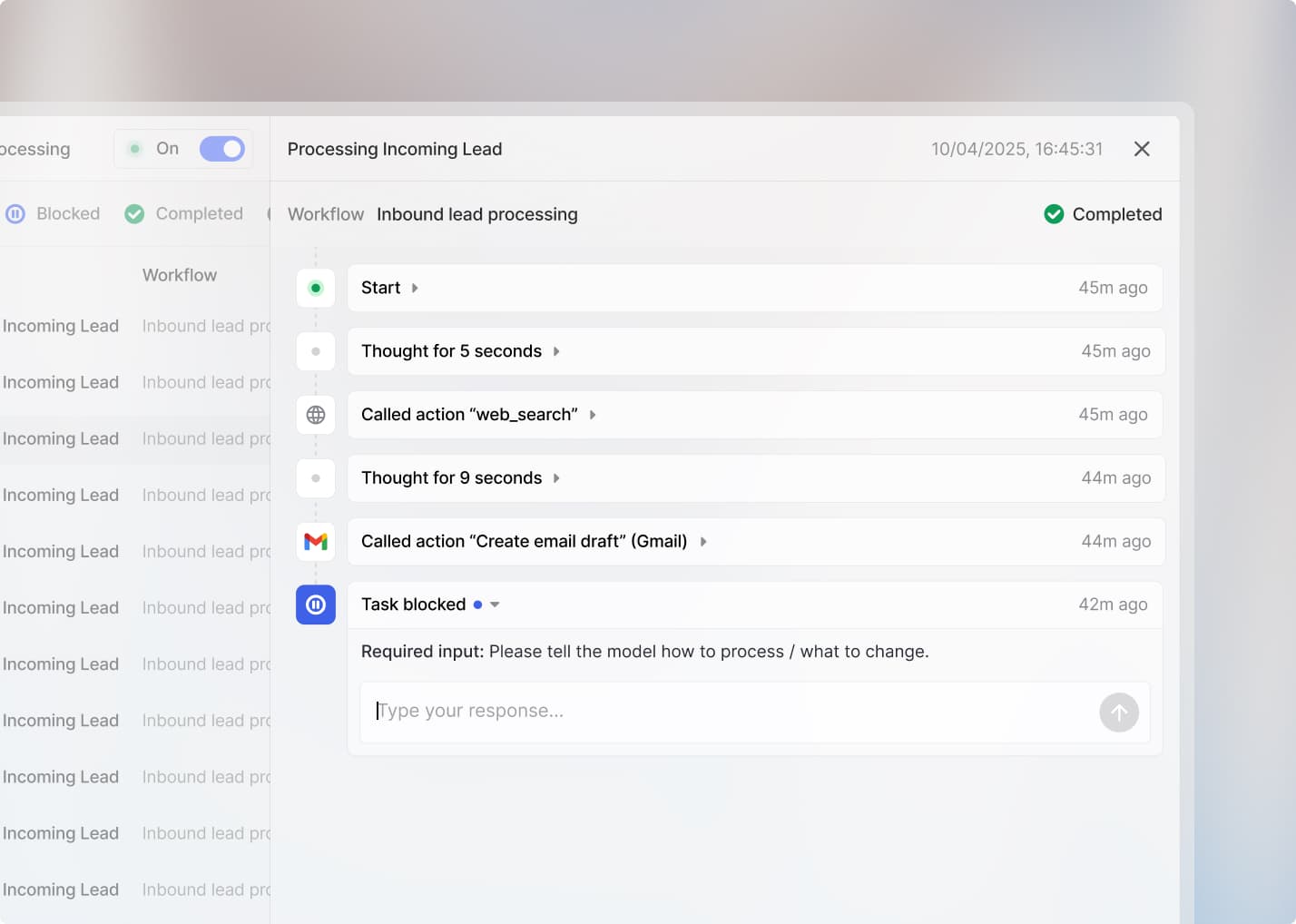Select the highlighted third Incoming Lead row
This screenshot has height=924, width=1296.
[x=61, y=439]
